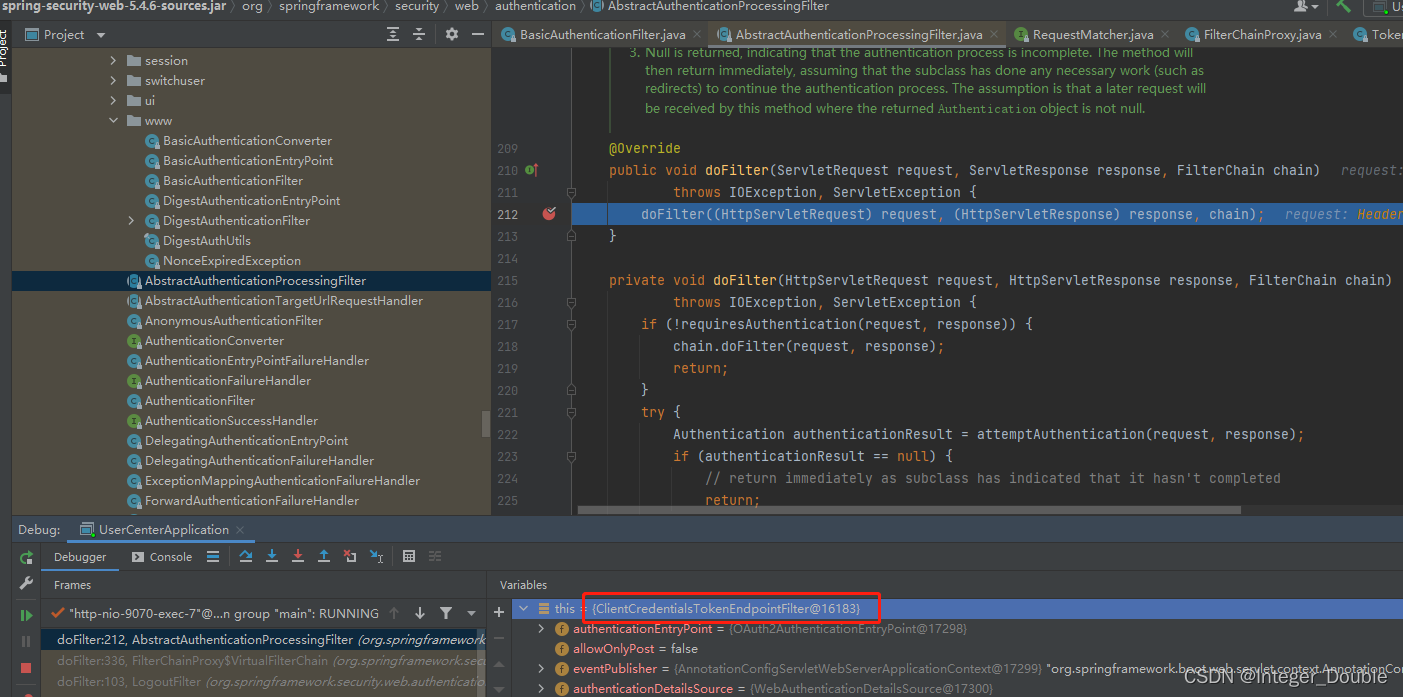The width and height of the screenshot is (1403, 697).
Task: Open Project panel settings gear
Action: tap(452, 34)
